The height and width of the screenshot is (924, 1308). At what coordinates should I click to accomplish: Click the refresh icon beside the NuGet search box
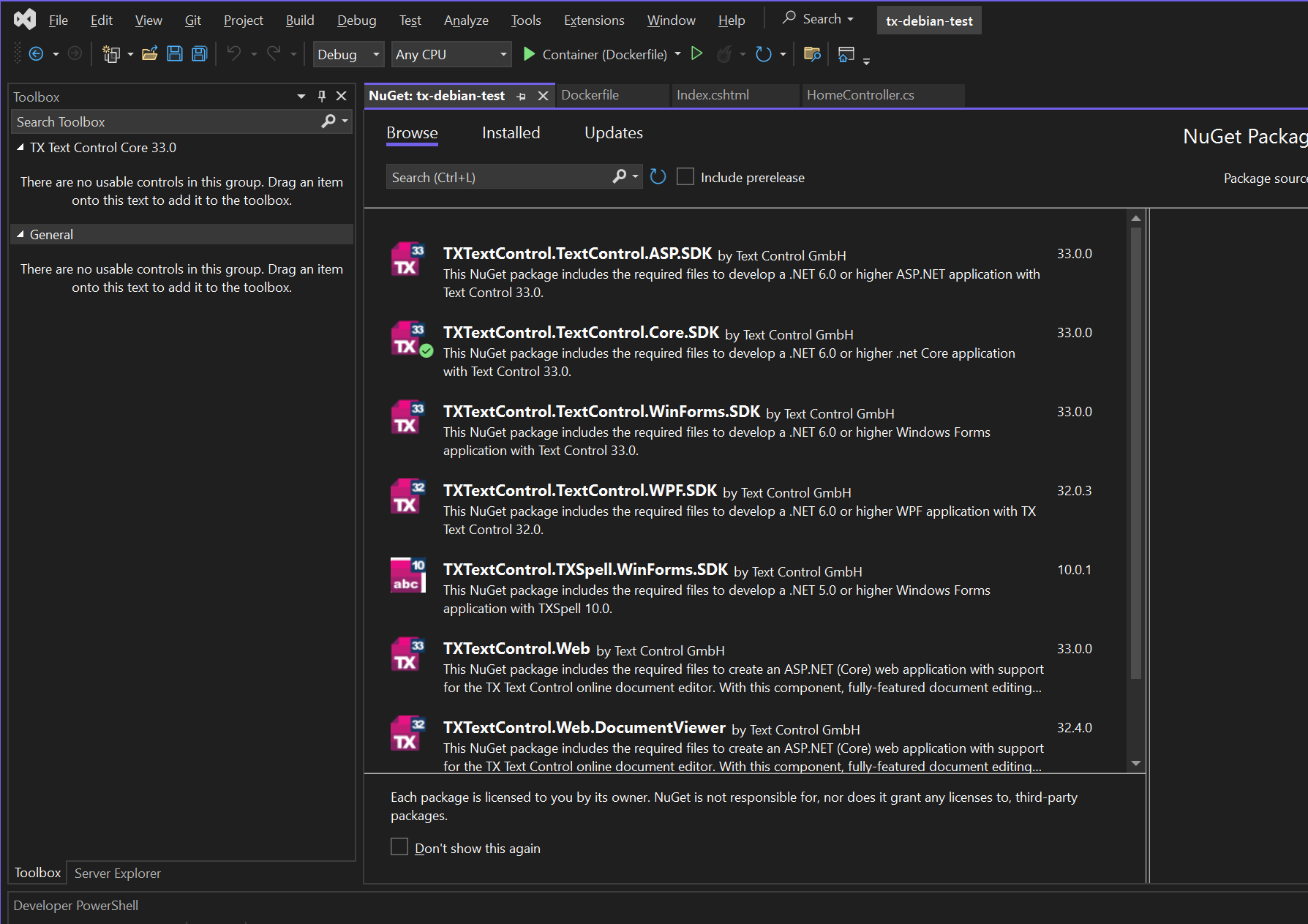pos(658,177)
